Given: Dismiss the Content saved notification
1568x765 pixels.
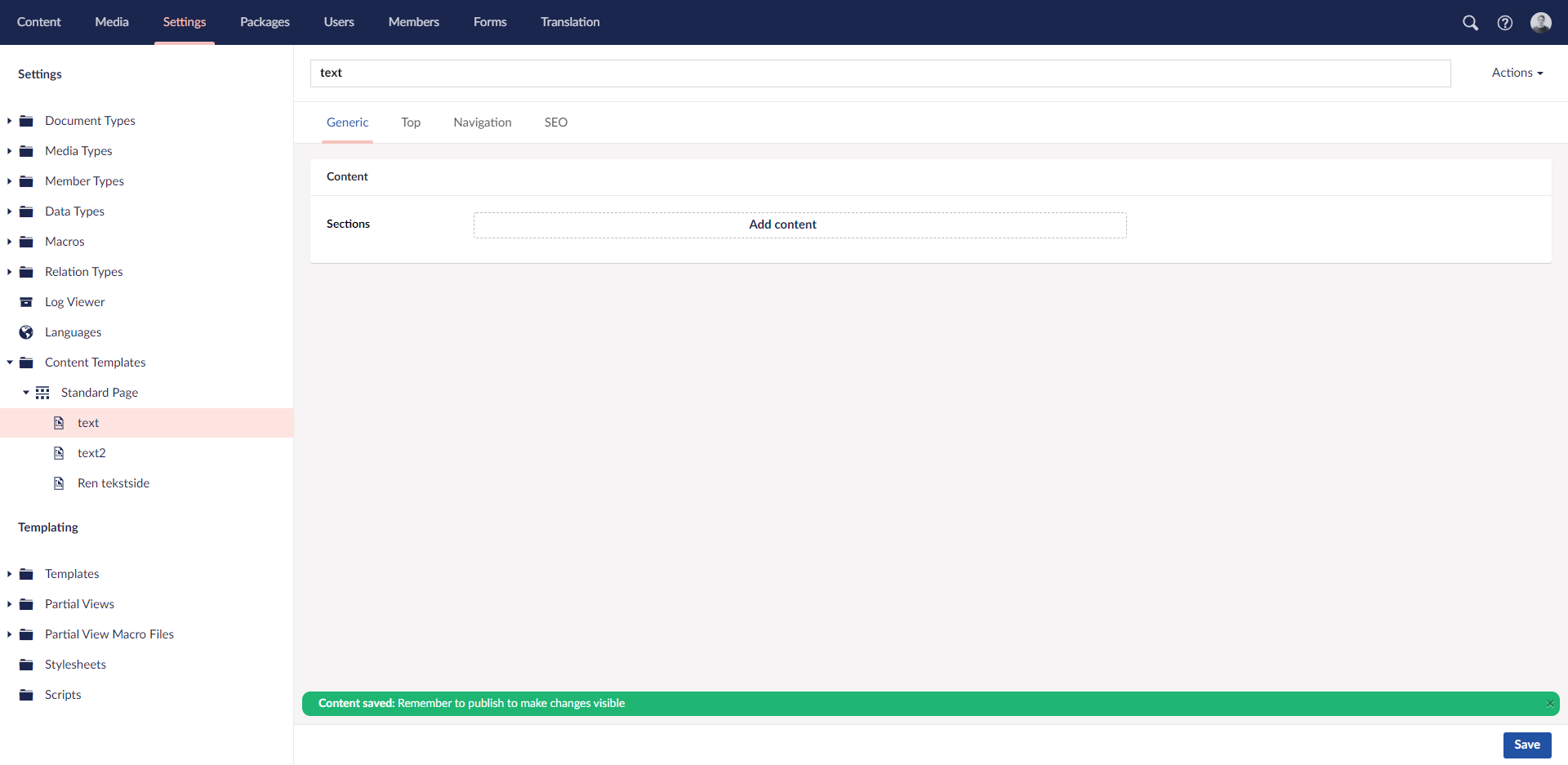Looking at the screenshot, I should click(x=1549, y=703).
